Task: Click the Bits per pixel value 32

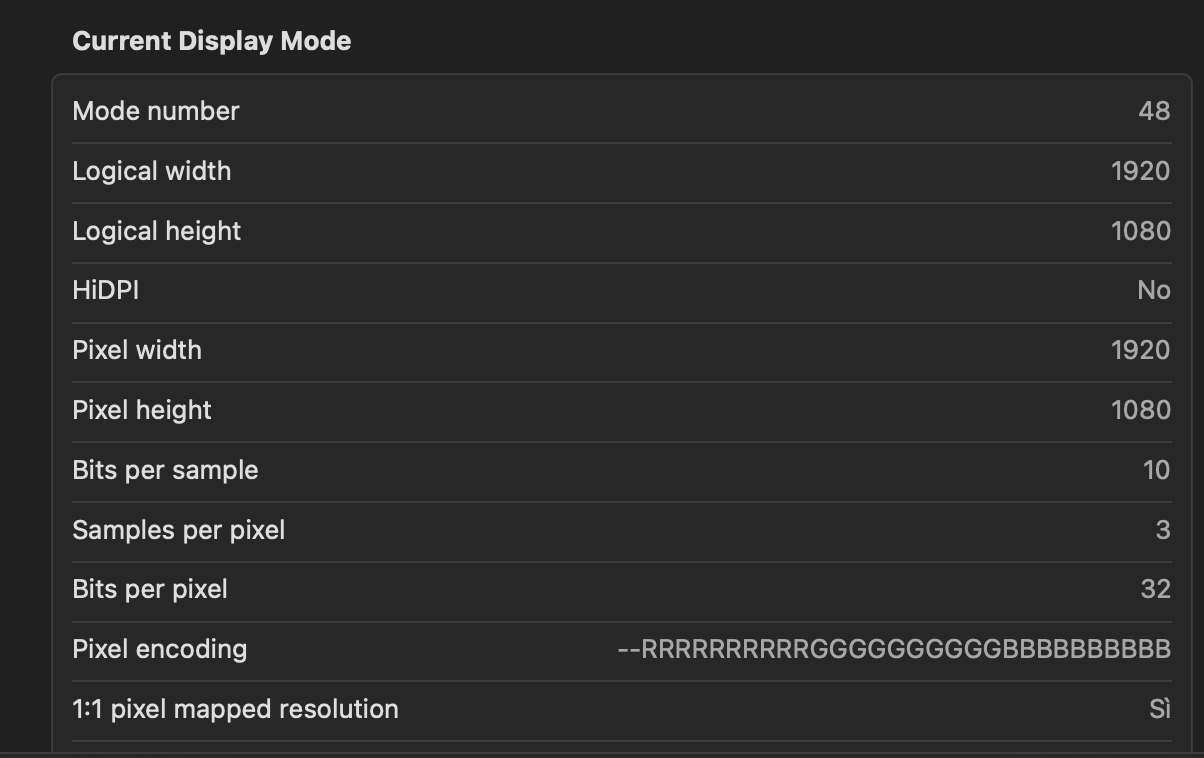Action: click(x=1155, y=590)
